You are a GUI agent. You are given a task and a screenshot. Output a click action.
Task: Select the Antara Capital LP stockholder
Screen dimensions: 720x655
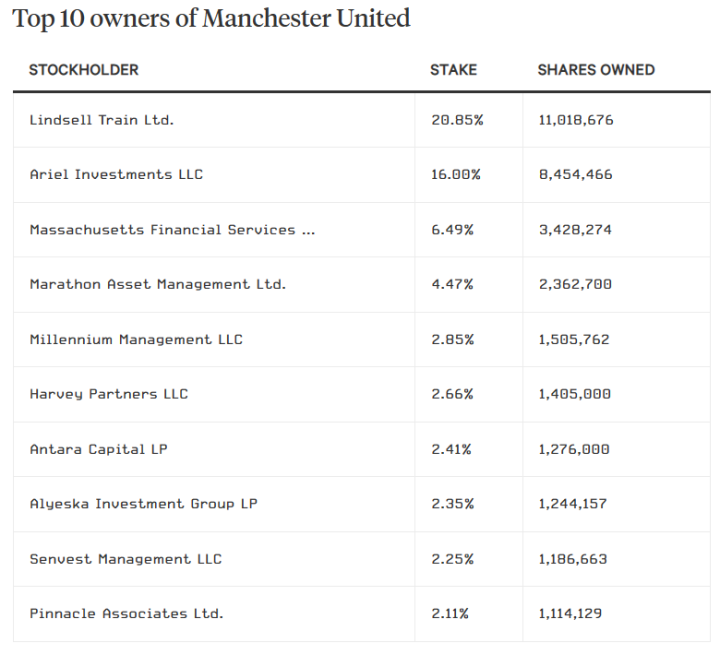coord(98,449)
